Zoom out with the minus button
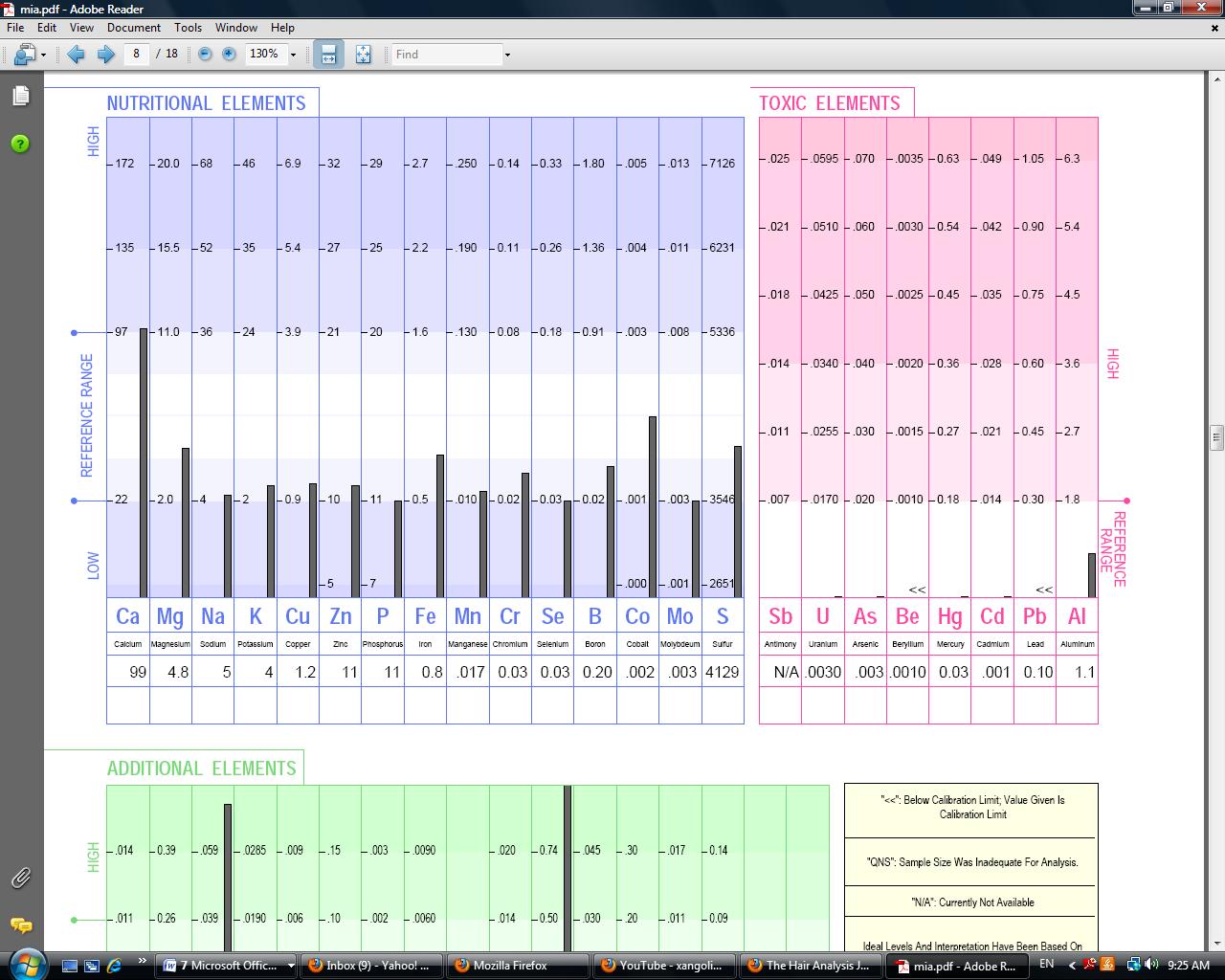 click(205, 55)
